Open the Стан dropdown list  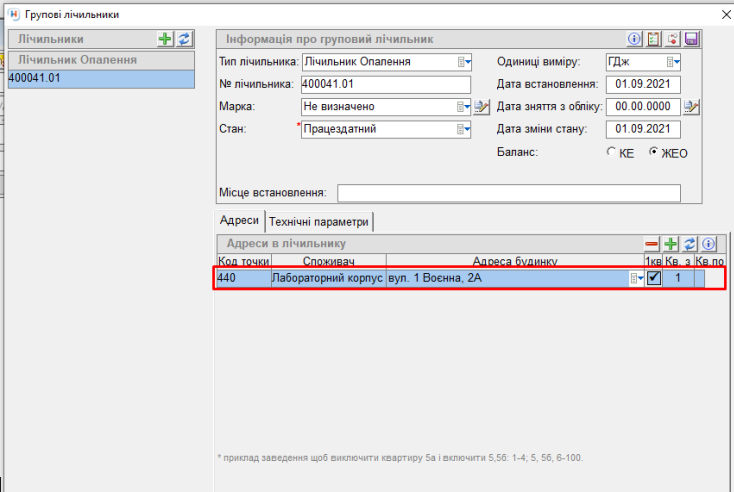coord(464,129)
